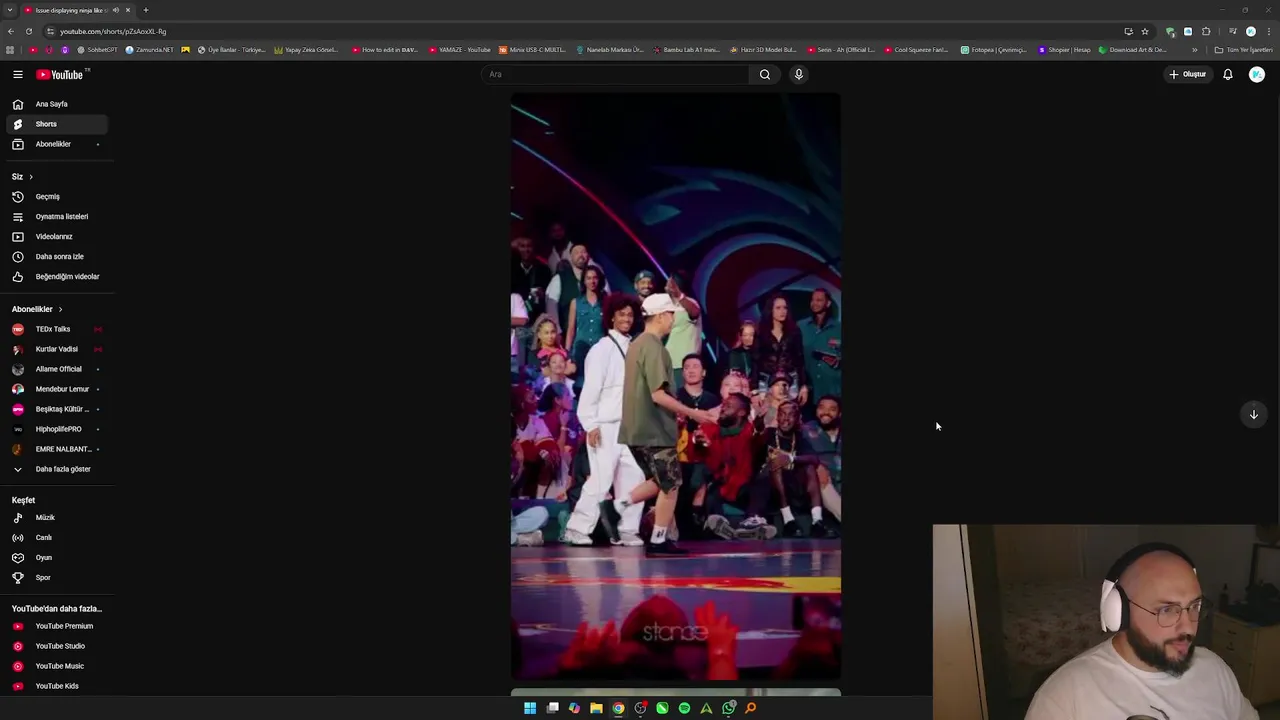Open Canlı live streams
The width and height of the screenshot is (1280, 720).
pyautogui.click(x=57, y=537)
